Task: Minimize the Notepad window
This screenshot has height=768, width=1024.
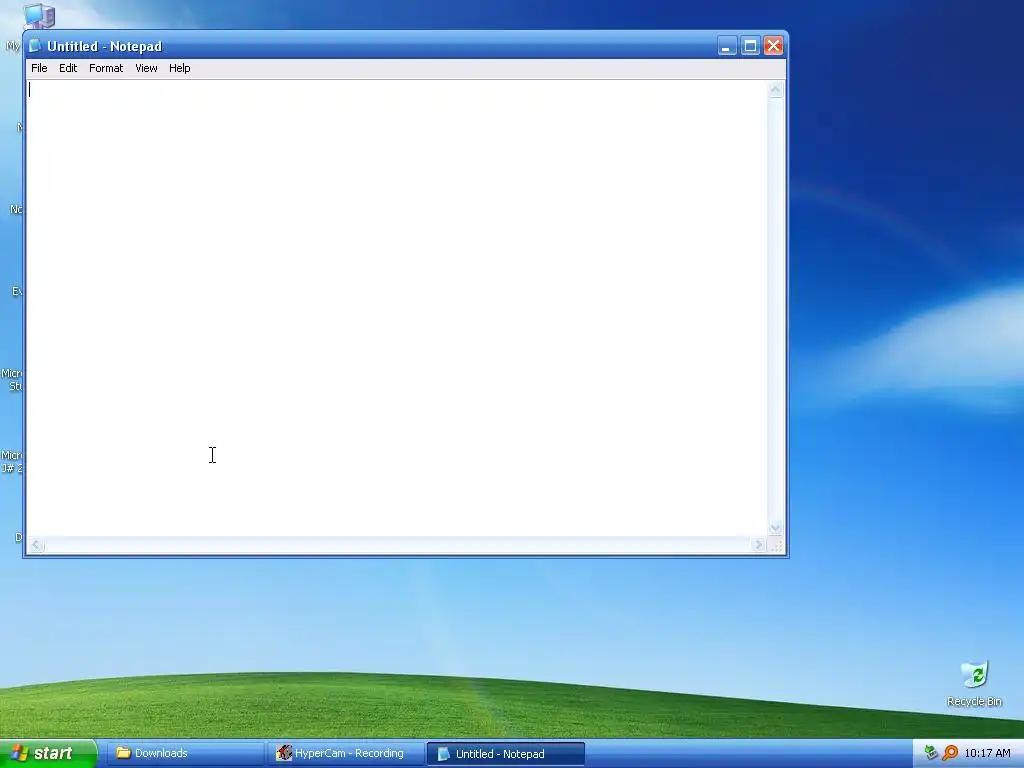Action: click(727, 46)
